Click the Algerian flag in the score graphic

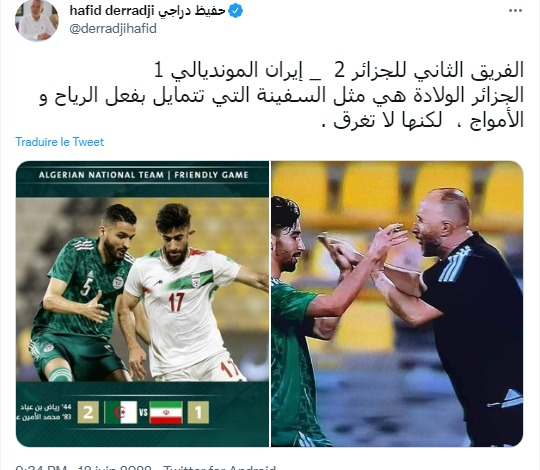click(121, 412)
